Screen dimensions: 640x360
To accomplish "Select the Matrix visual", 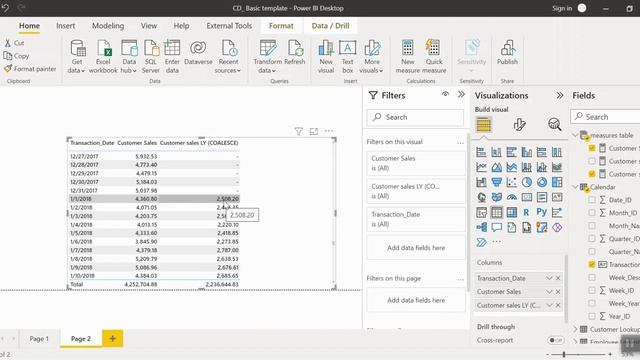I will 511,213.
